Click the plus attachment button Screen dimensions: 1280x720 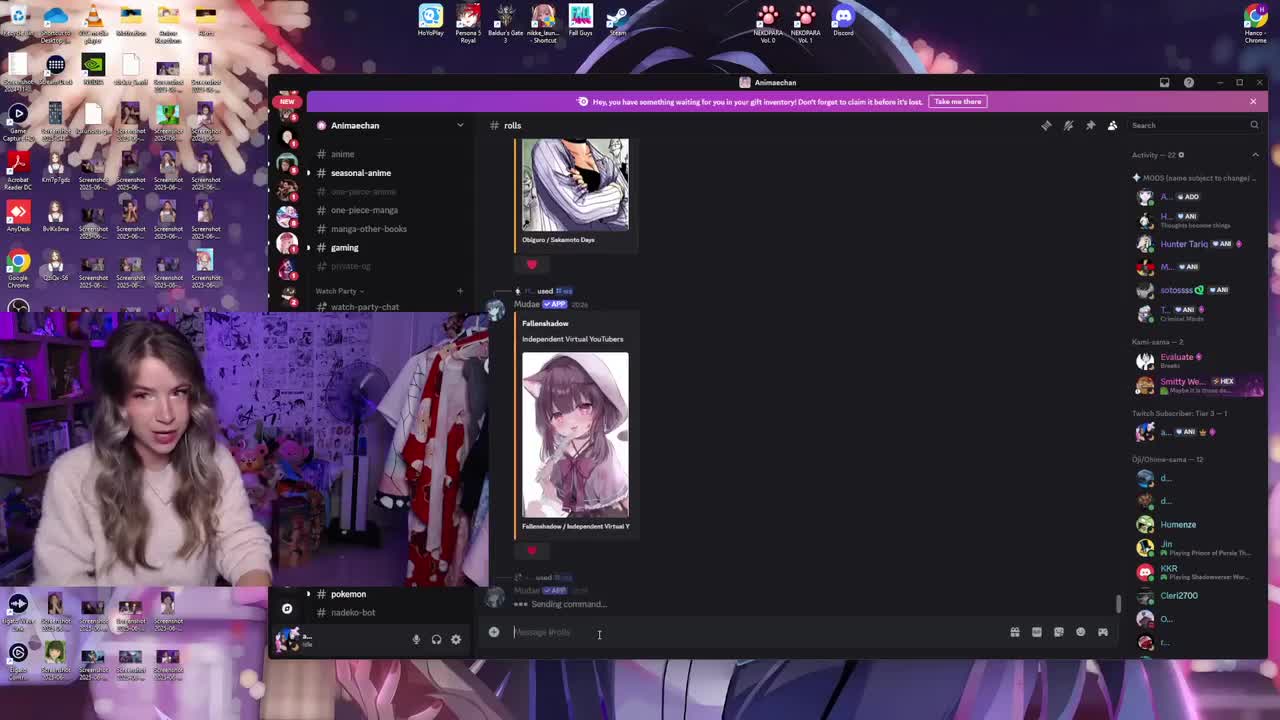click(x=494, y=632)
